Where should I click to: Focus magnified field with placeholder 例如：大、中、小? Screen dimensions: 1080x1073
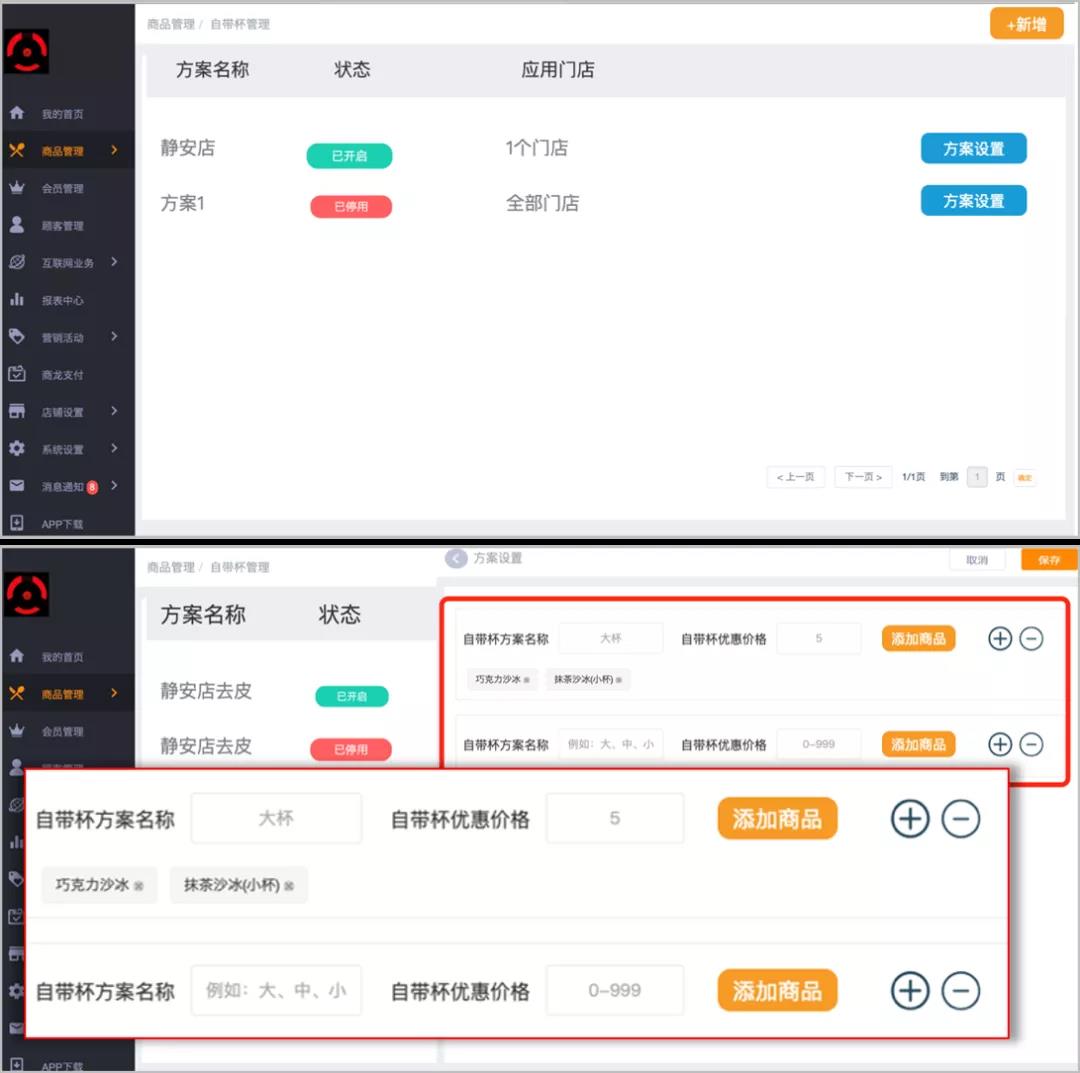(x=276, y=990)
